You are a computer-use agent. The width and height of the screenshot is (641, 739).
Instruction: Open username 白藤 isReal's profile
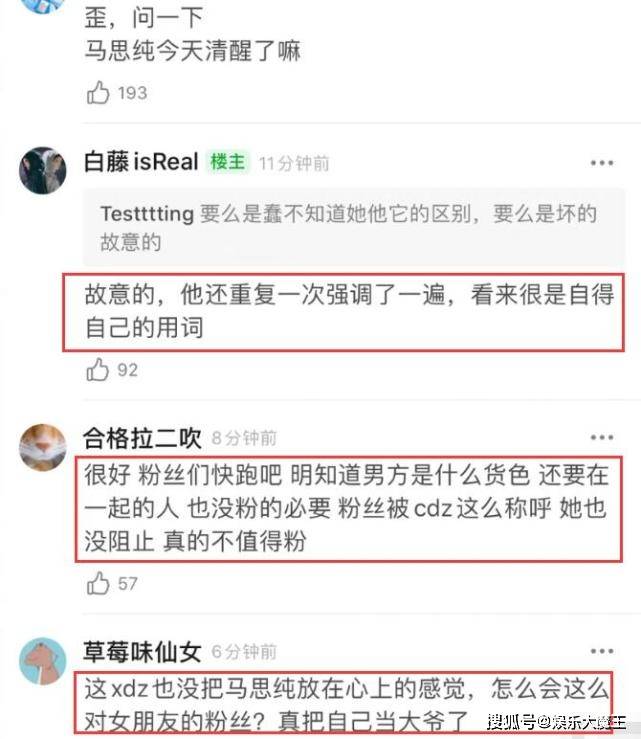click(x=141, y=162)
